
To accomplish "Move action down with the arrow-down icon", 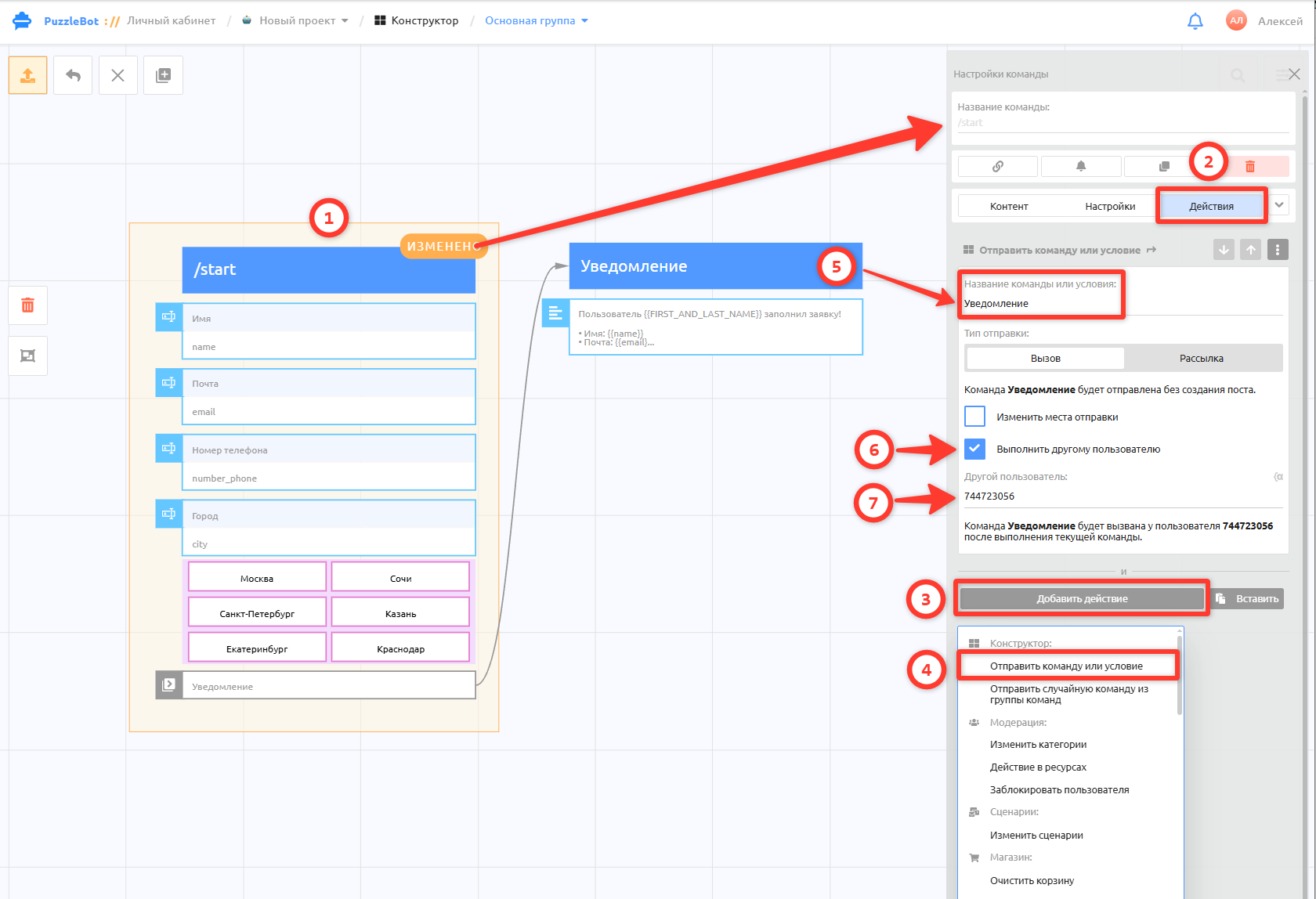I will click(x=1224, y=250).
